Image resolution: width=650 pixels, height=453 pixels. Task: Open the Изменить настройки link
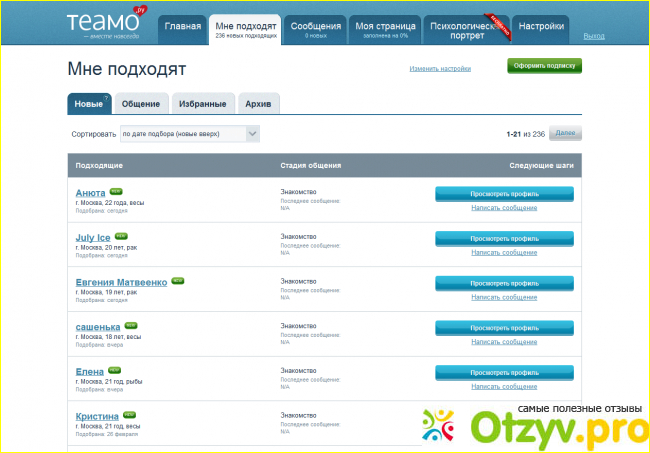(x=440, y=68)
